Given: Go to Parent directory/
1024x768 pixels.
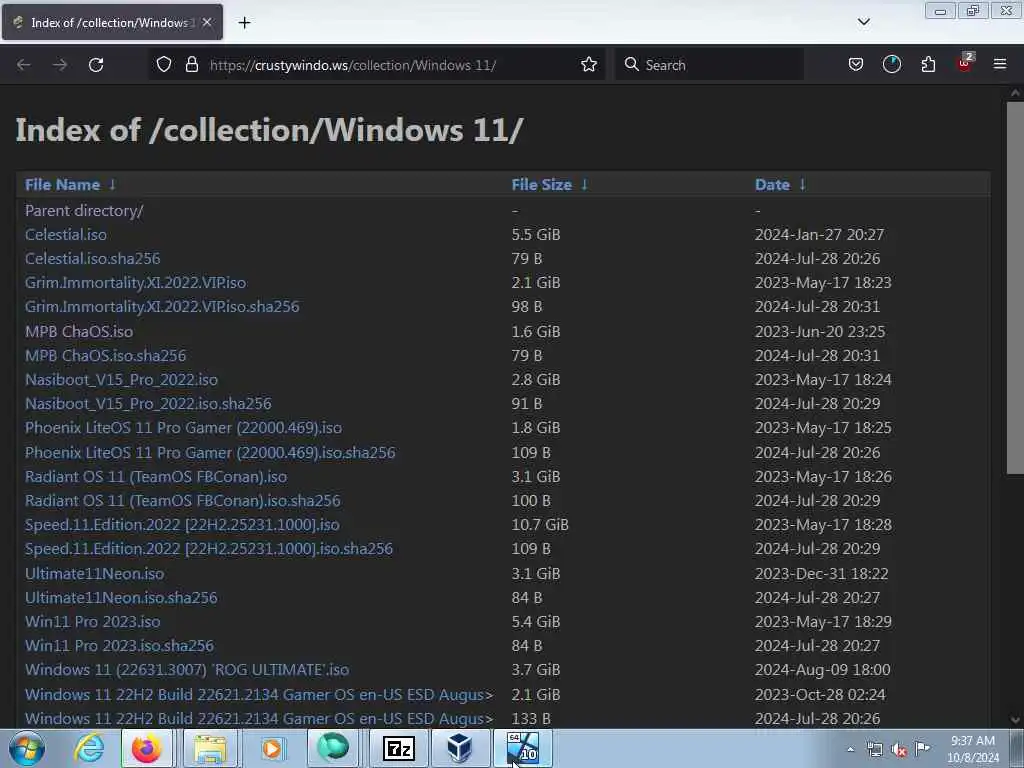Looking at the screenshot, I should 84,210.
